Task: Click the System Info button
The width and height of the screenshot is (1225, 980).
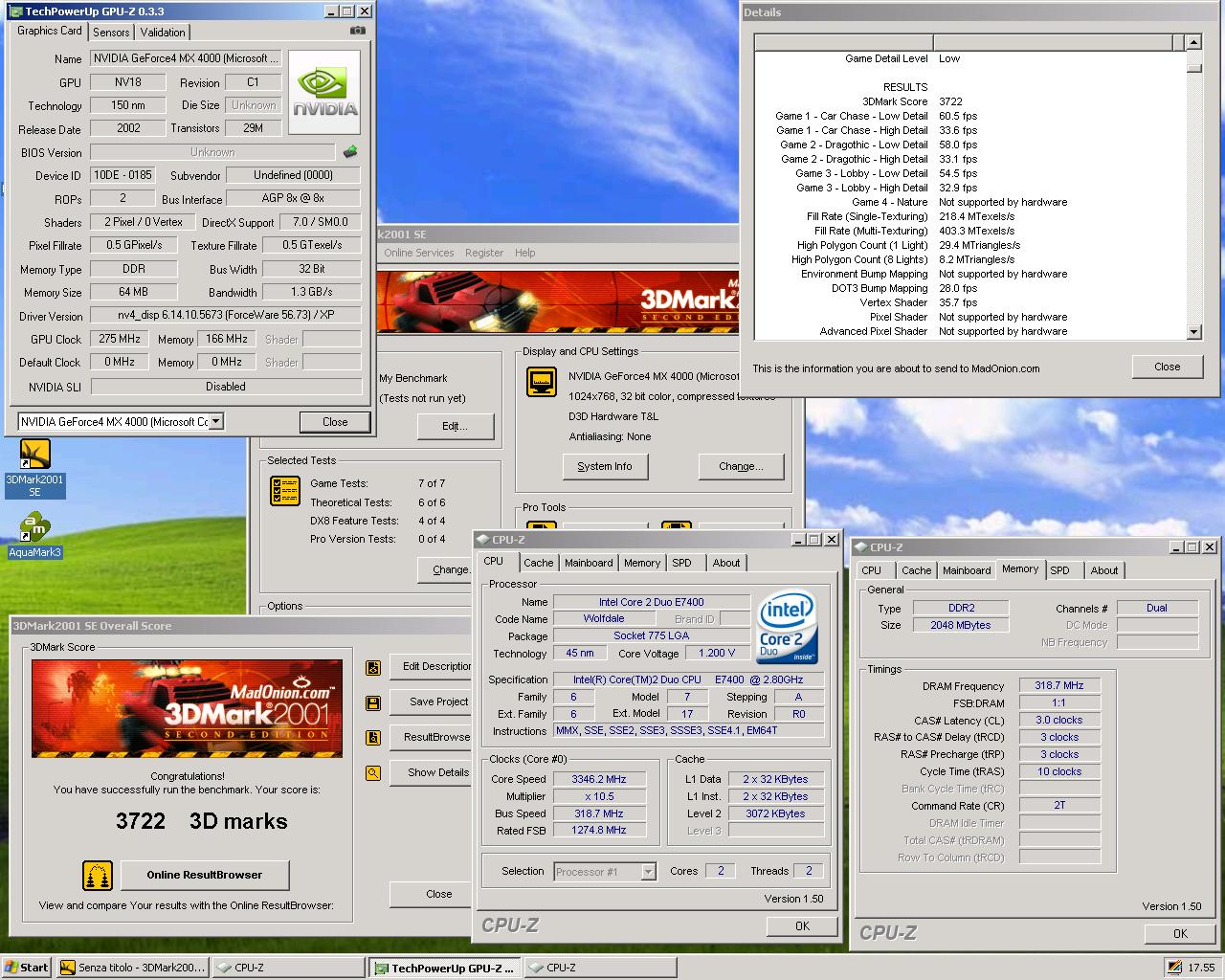Action: coord(605,466)
